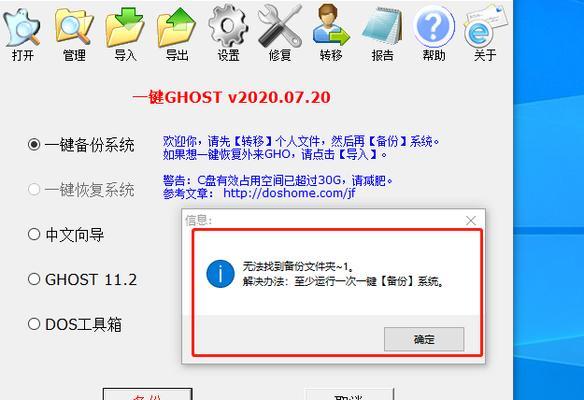Confirm the dialog with 确定 button

click(x=424, y=339)
